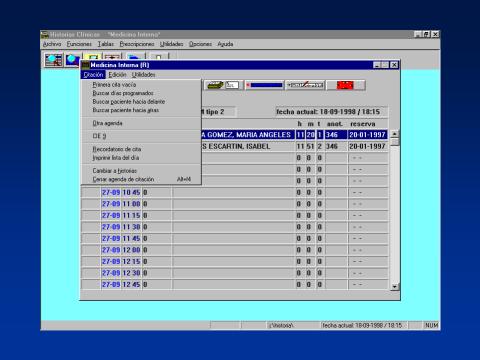The width and height of the screenshot is (480, 360).
Task: Open the Prescripciones menu in main menu bar
Action: click(x=137, y=44)
